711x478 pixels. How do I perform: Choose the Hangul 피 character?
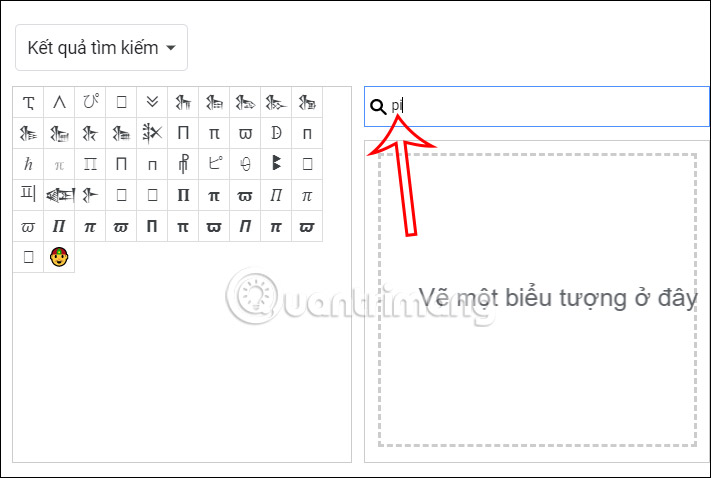pyautogui.click(x=28, y=195)
